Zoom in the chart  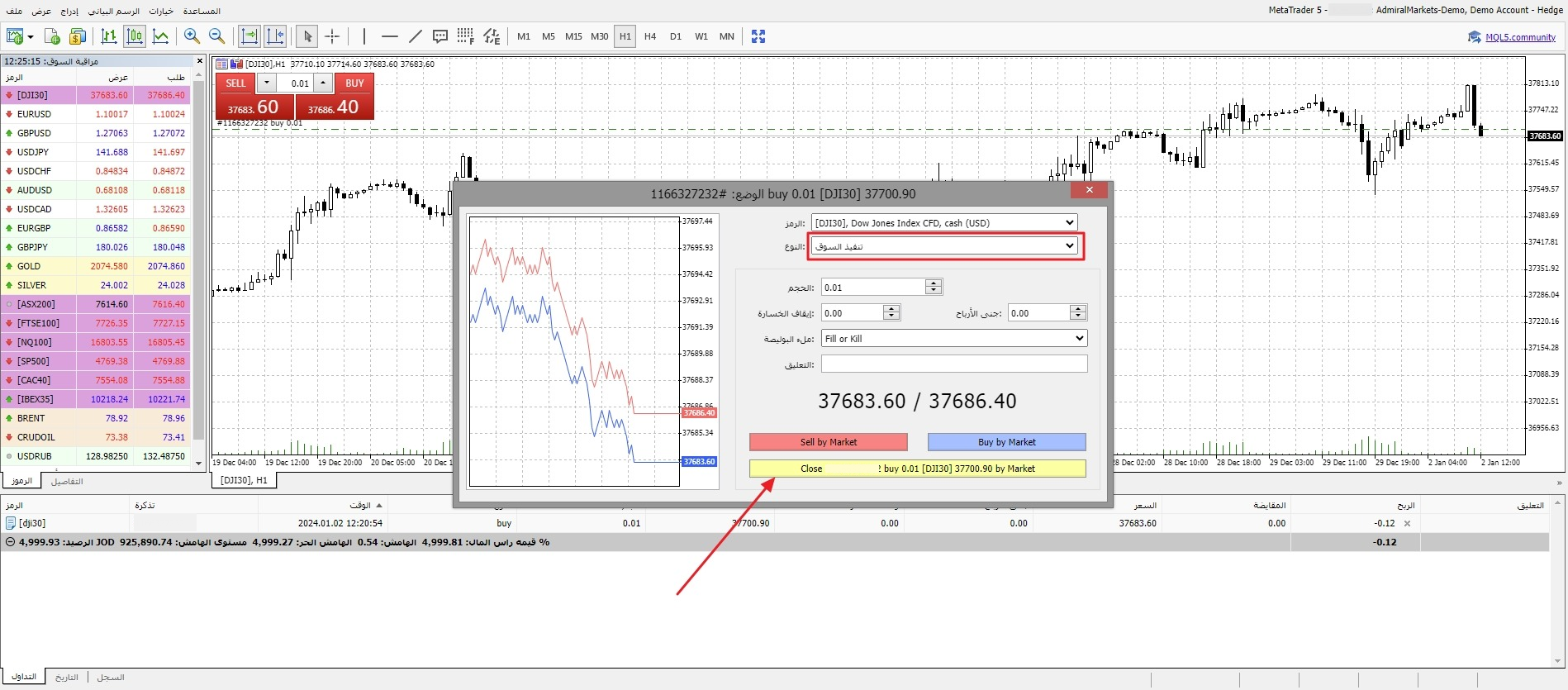click(192, 36)
